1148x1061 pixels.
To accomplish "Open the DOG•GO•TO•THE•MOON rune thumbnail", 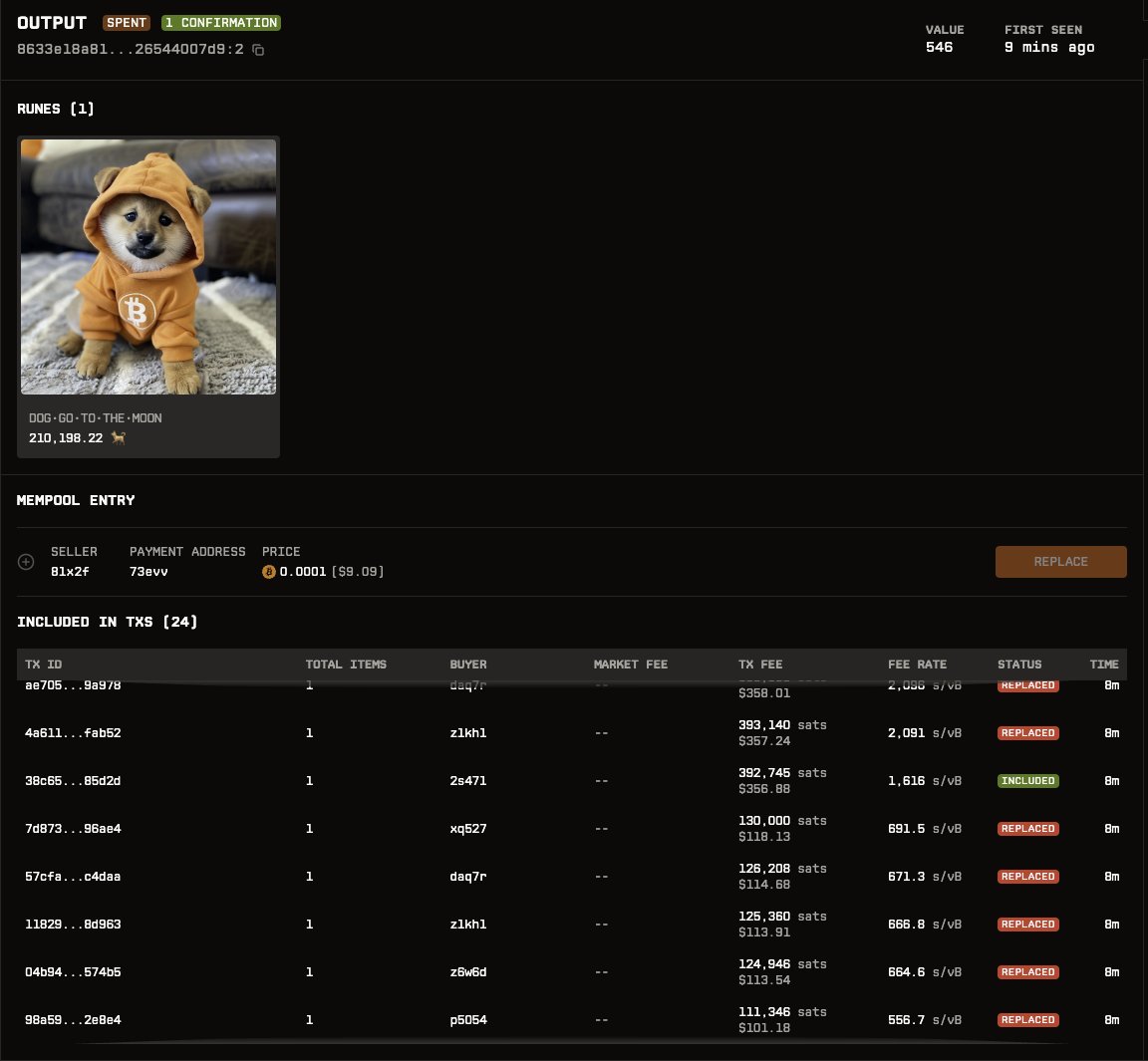I will coord(148,267).
